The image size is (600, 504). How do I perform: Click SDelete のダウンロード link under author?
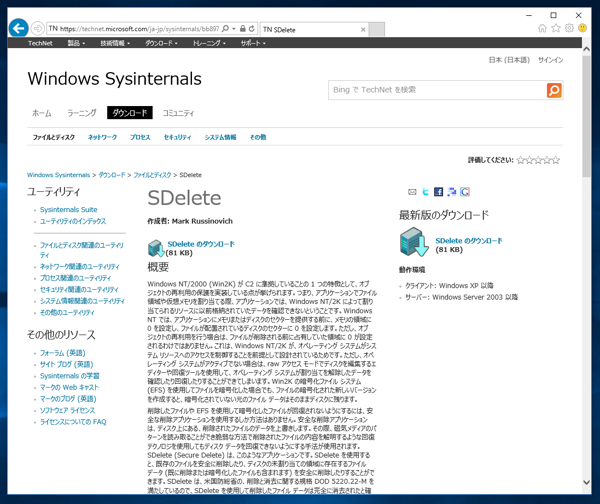(201, 244)
